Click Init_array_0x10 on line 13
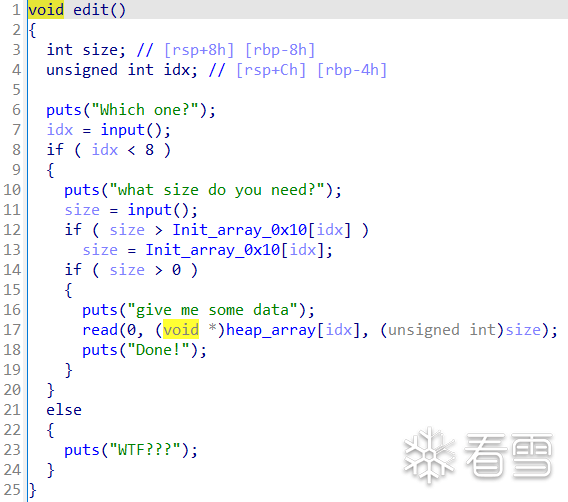 tap(213, 250)
